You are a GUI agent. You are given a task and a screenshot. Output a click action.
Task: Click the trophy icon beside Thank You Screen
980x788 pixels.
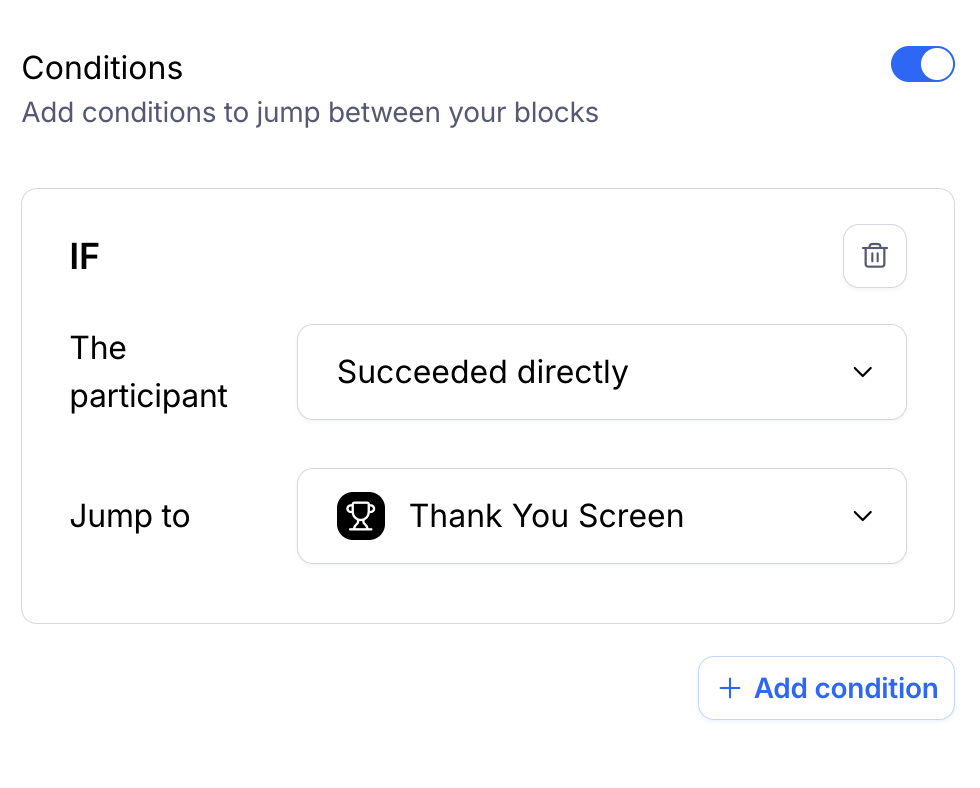tap(361, 516)
